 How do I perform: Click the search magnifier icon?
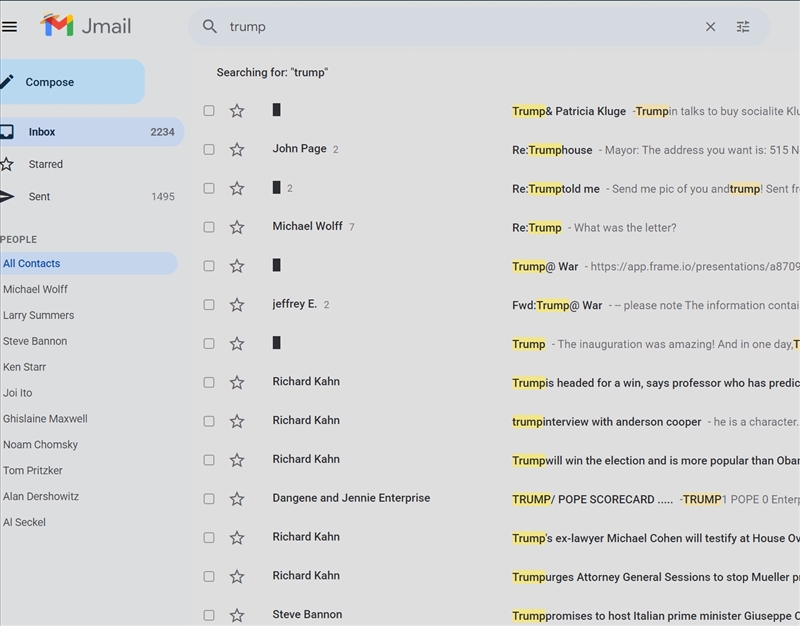[210, 27]
